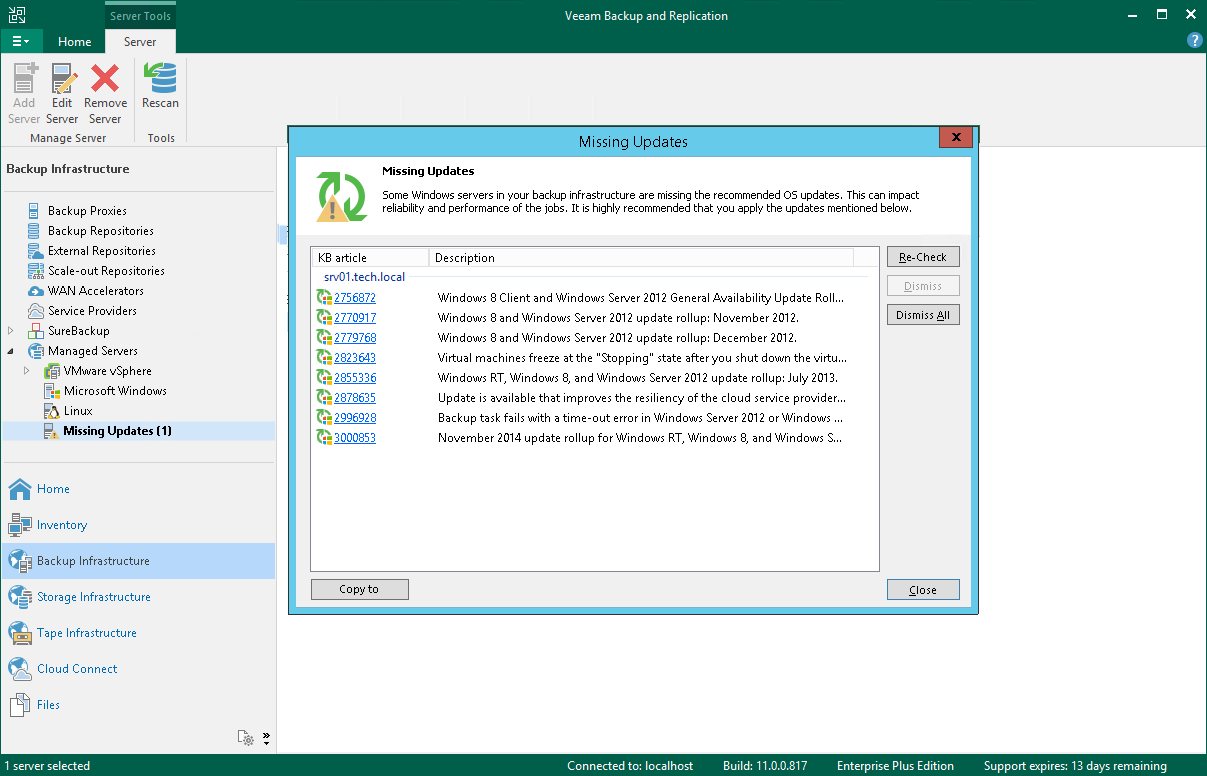Image resolution: width=1207 pixels, height=776 pixels.
Task: Click the Managed Servers tree icon
Action: (36, 351)
